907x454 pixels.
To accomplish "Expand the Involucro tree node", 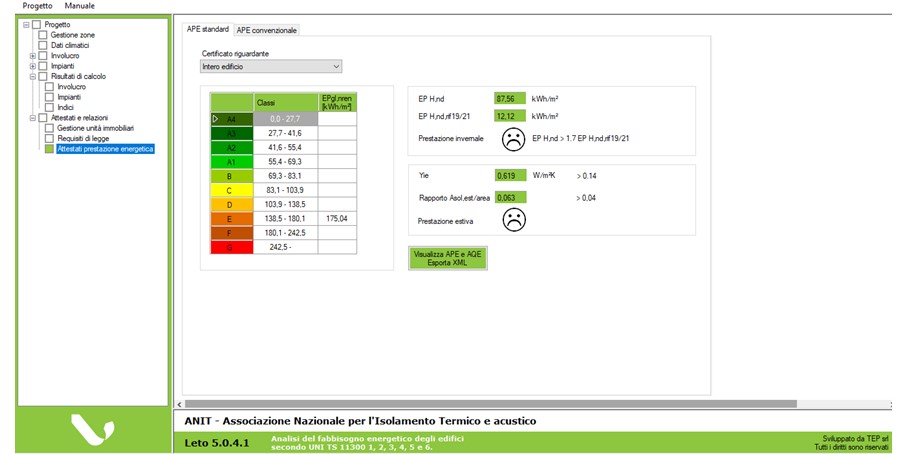I will tap(33, 56).
